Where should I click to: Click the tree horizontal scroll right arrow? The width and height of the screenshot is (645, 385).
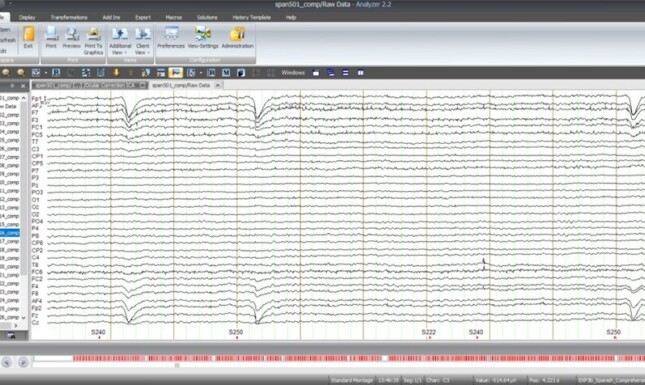[16, 326]
